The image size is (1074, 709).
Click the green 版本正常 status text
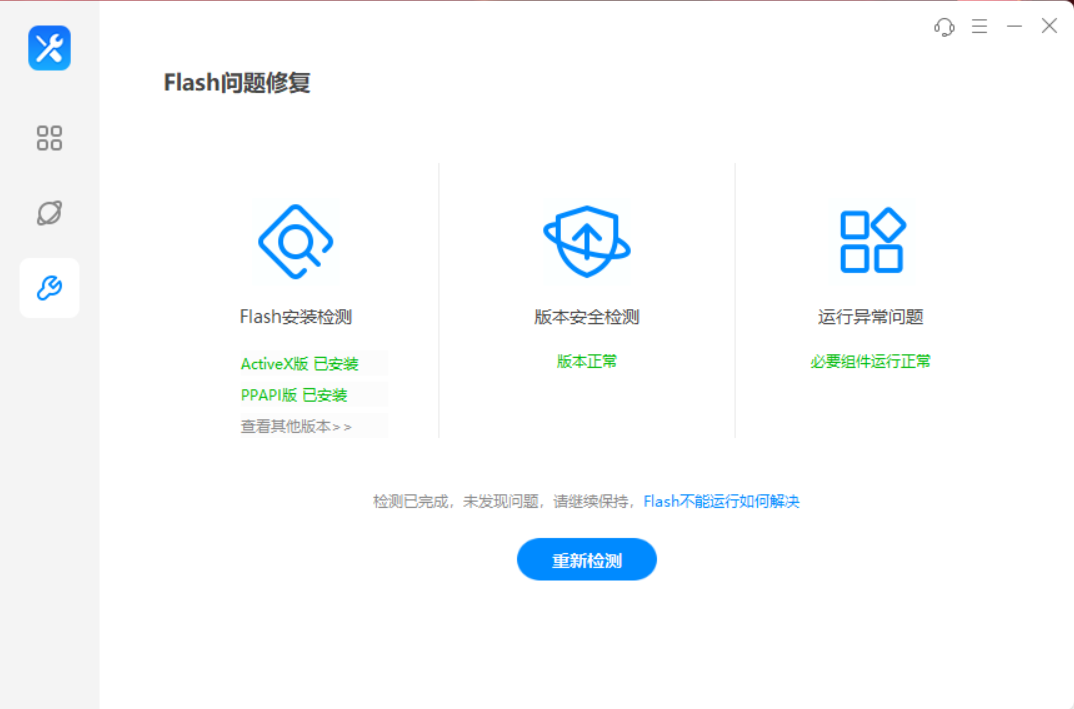click(586, 361)
